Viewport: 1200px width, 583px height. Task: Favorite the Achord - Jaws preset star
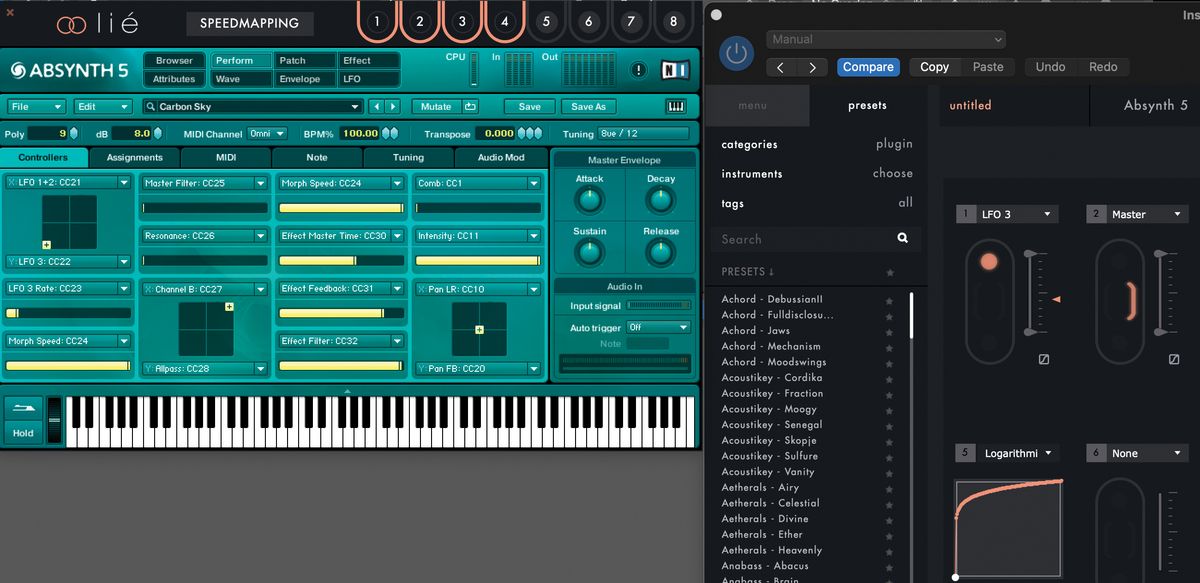pos(889,331)
